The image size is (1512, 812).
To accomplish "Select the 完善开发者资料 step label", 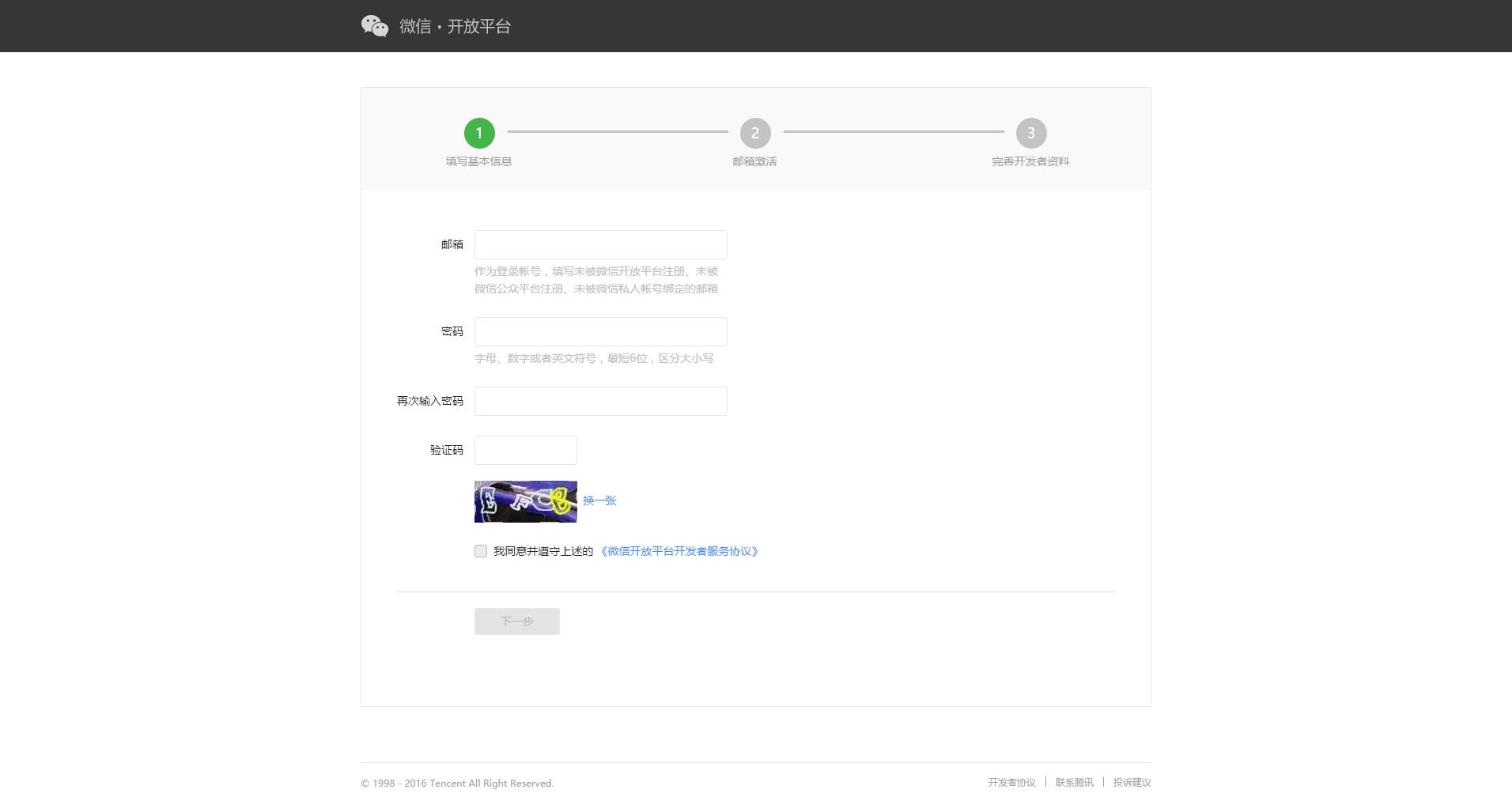I will tap(1032, 161).
